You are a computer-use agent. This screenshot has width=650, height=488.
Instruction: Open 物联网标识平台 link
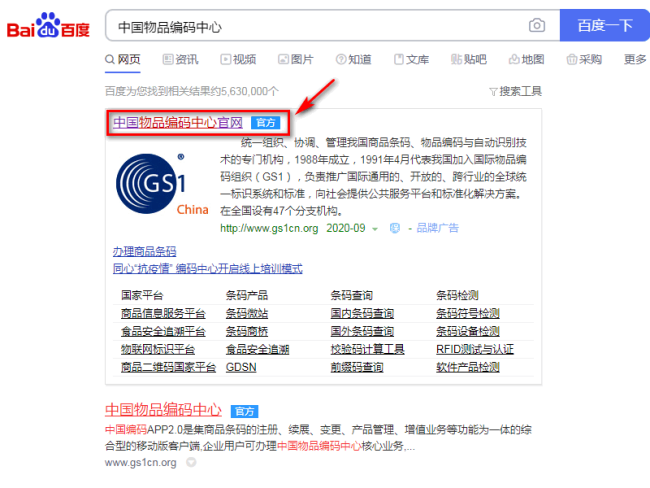[158, 349]
